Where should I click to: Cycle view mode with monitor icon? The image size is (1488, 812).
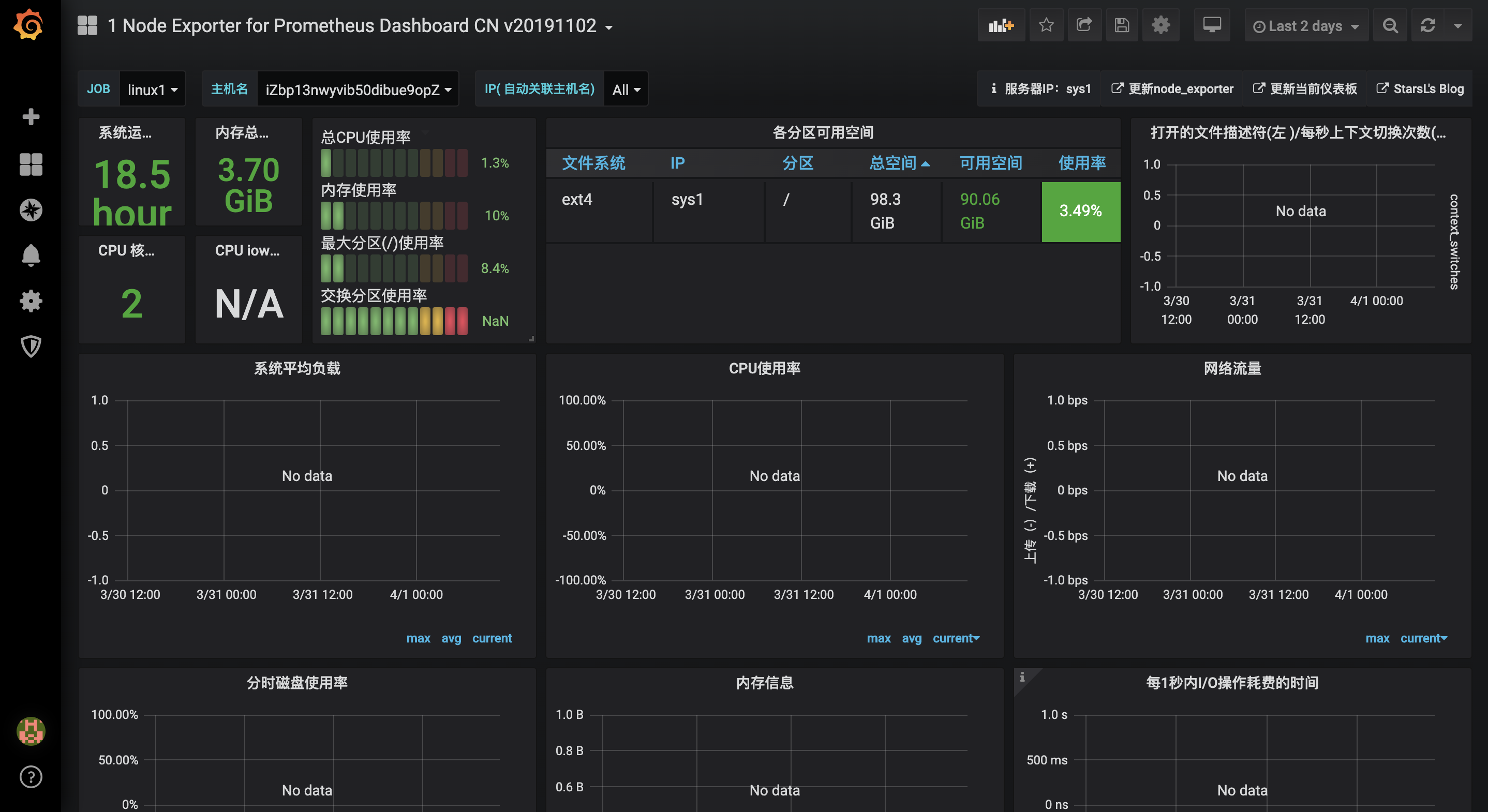[1212, 25]
